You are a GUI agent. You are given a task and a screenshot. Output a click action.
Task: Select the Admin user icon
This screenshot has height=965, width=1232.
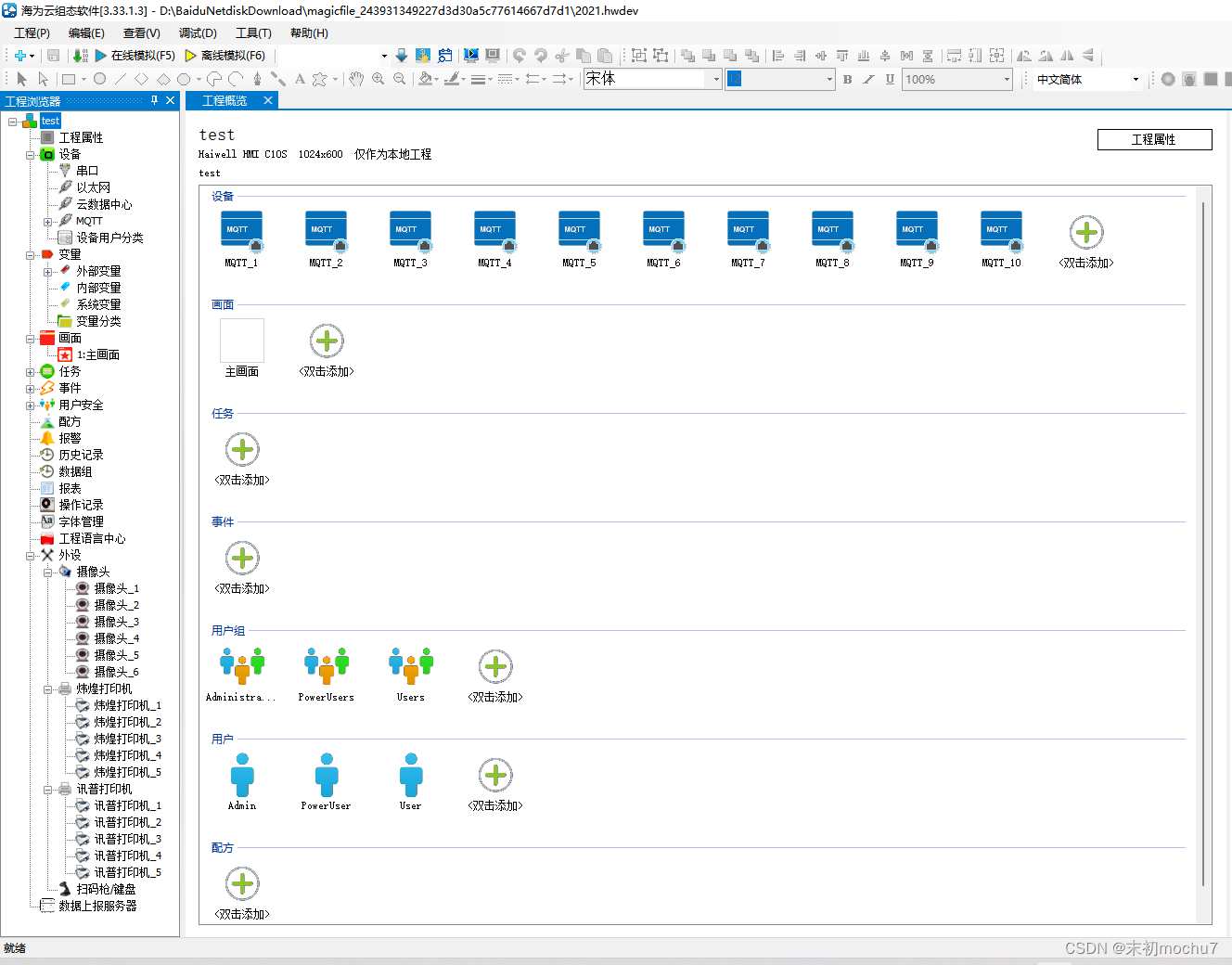(x=242, y=775)
